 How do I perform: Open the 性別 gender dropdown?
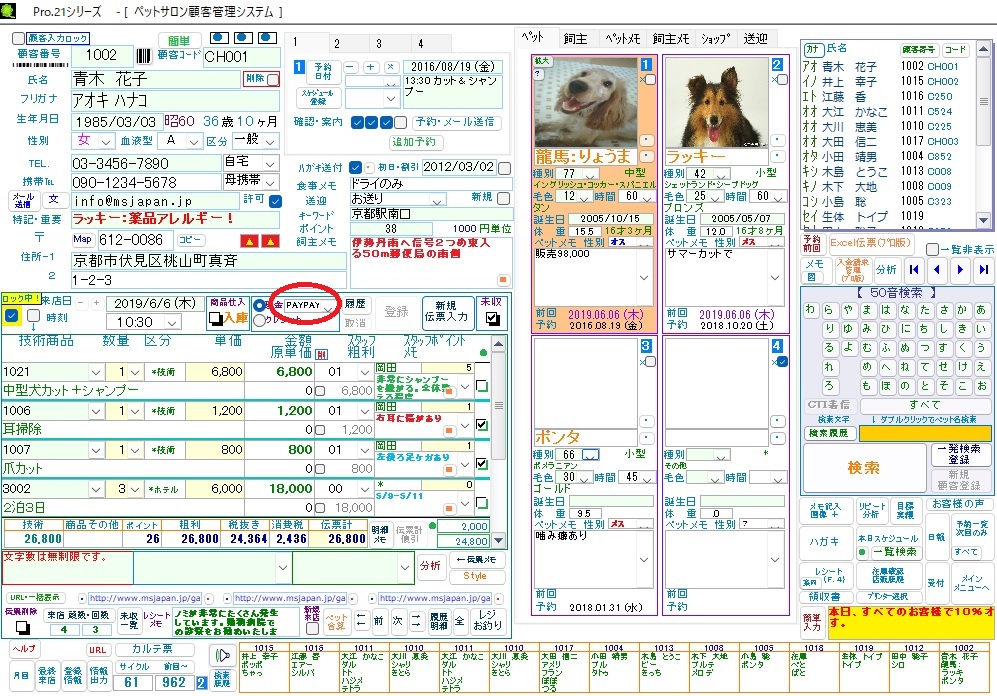pyautogui.click(x=107, y=141)
